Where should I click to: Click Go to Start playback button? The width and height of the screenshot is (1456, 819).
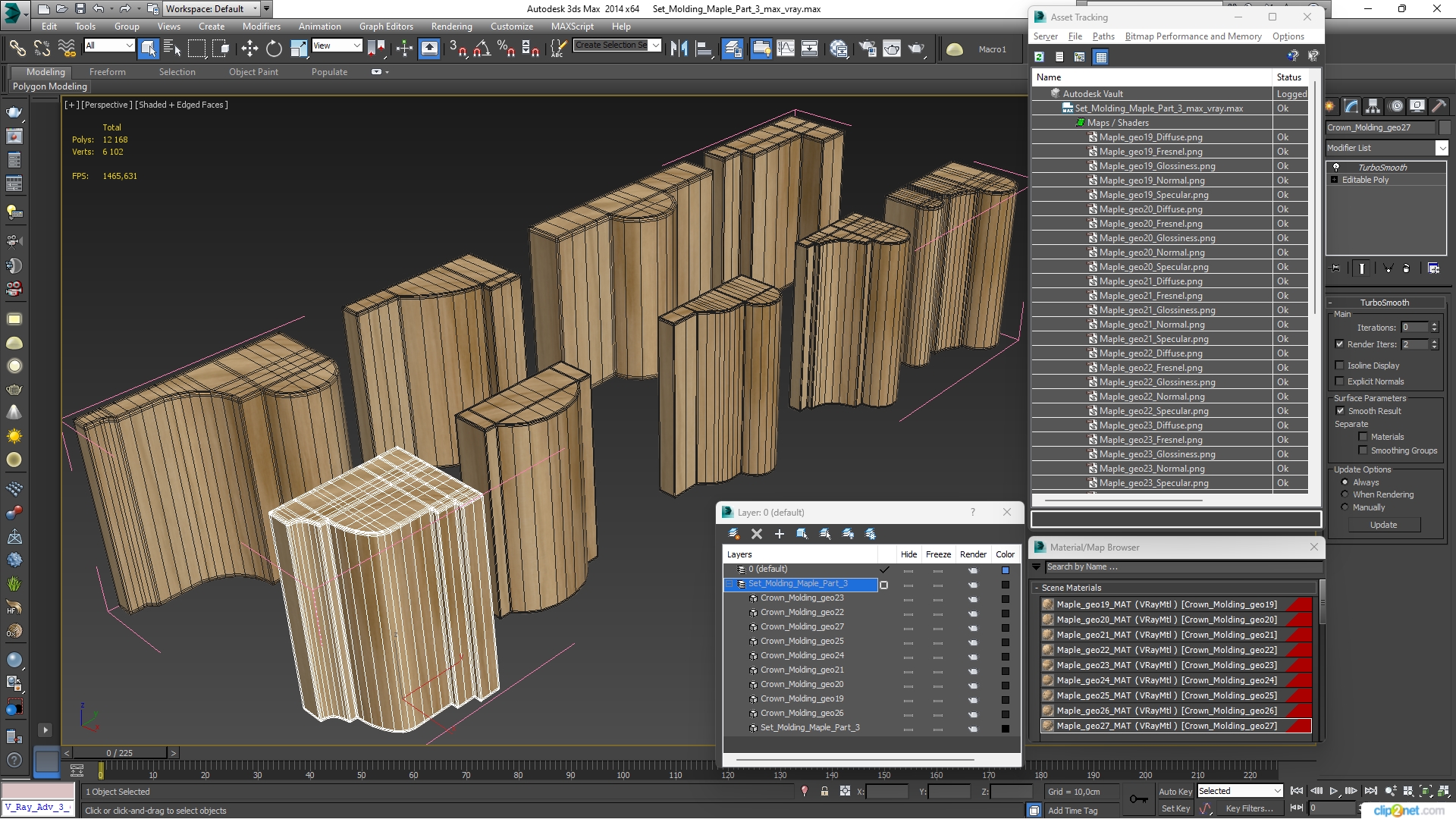1297,791
